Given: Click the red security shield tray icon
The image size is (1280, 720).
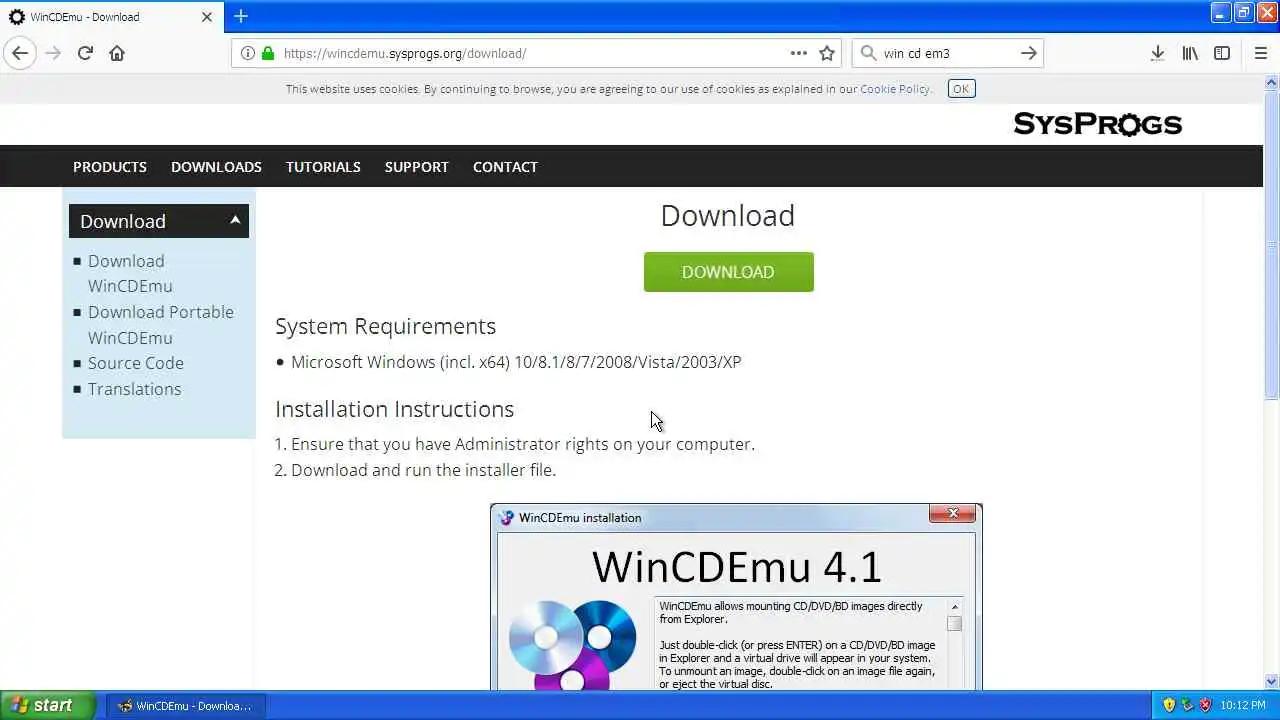Looking at the screenshot, I should (1204, 705).
